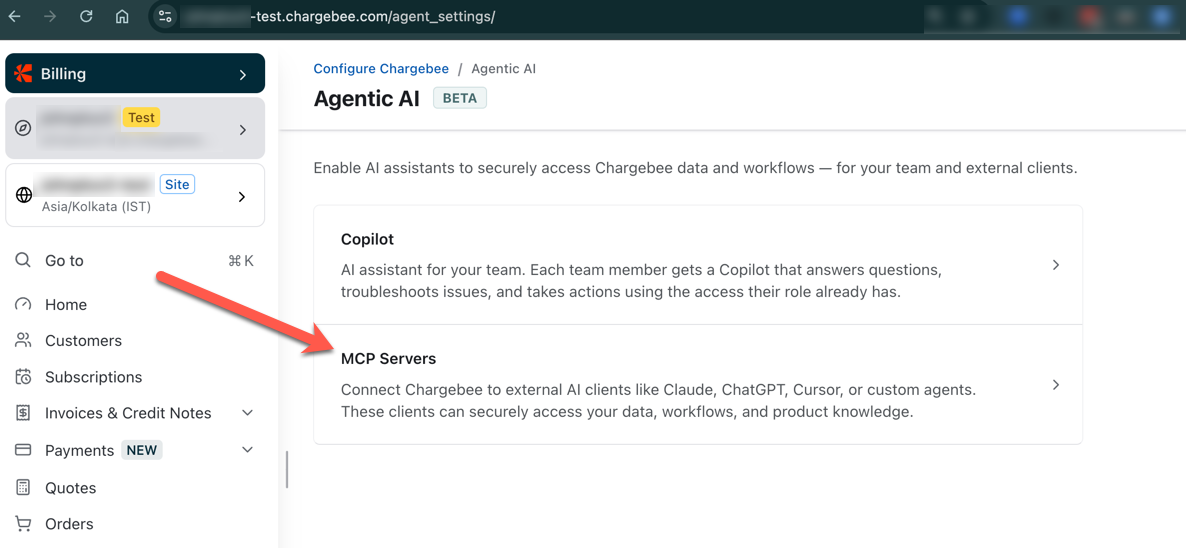Click the MCP Servers description text
1186x548 pixels.
(659, 401)
